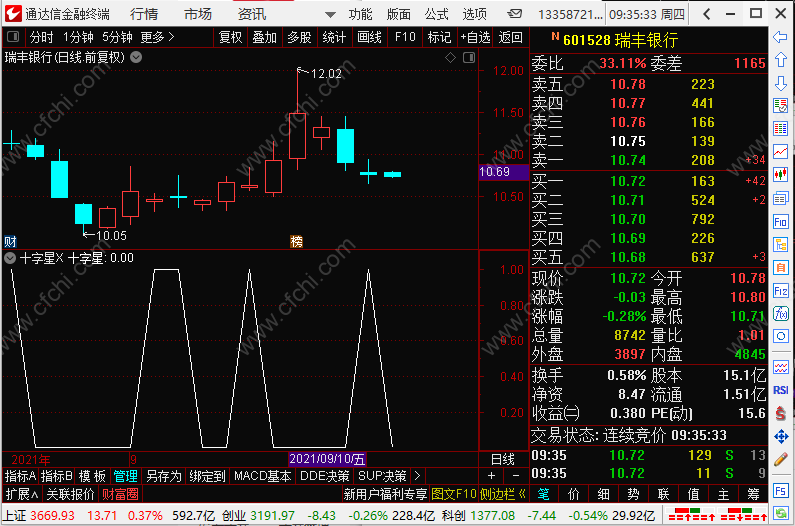The image size is (795, 526).
Task: Open the 选项 menu
Action: (x=475, y=14)
